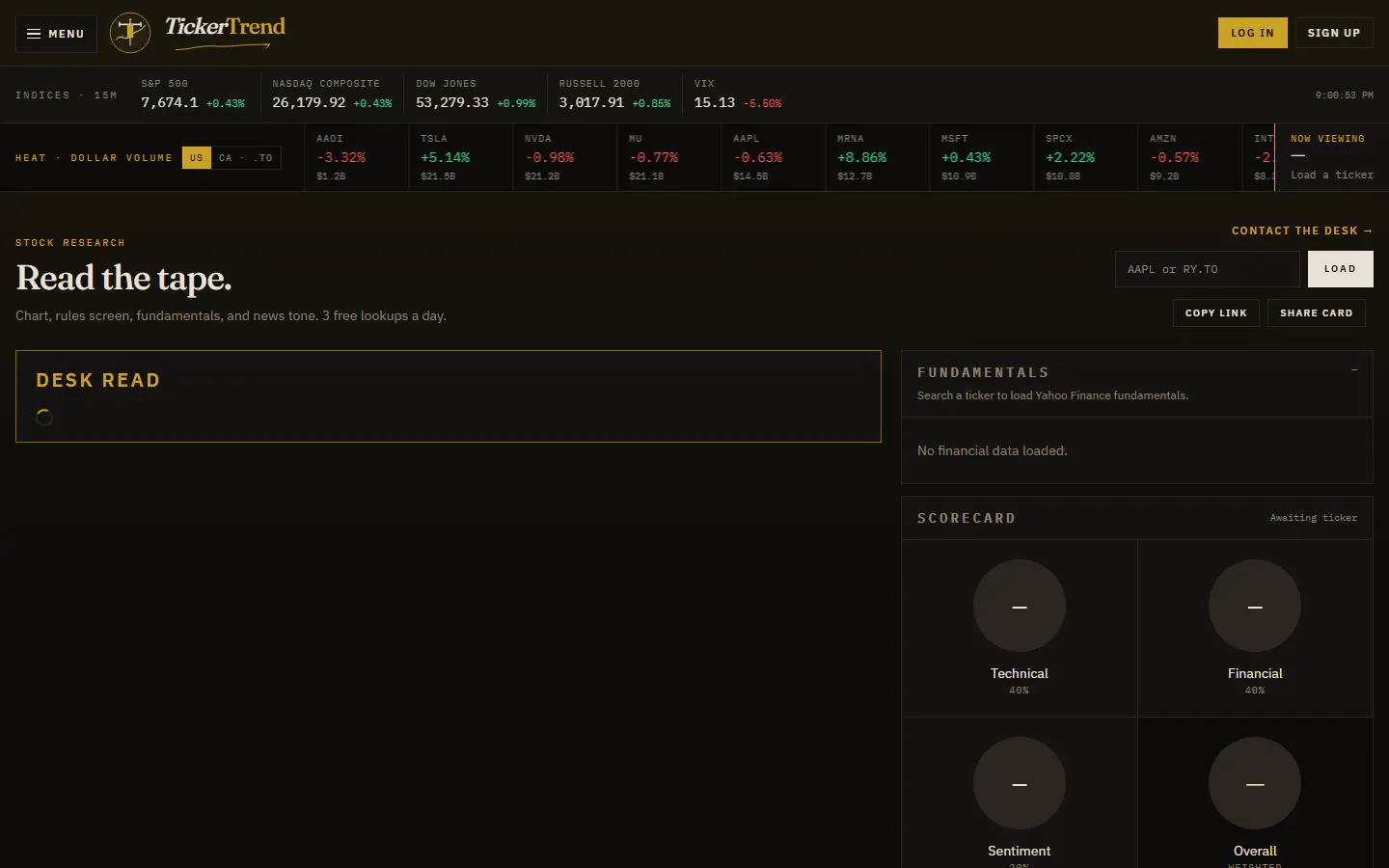Image resolution: width=1389 pixels, height=868 pixels.
Task: Open the hamburger Menu button
Action: click(56, 34)
